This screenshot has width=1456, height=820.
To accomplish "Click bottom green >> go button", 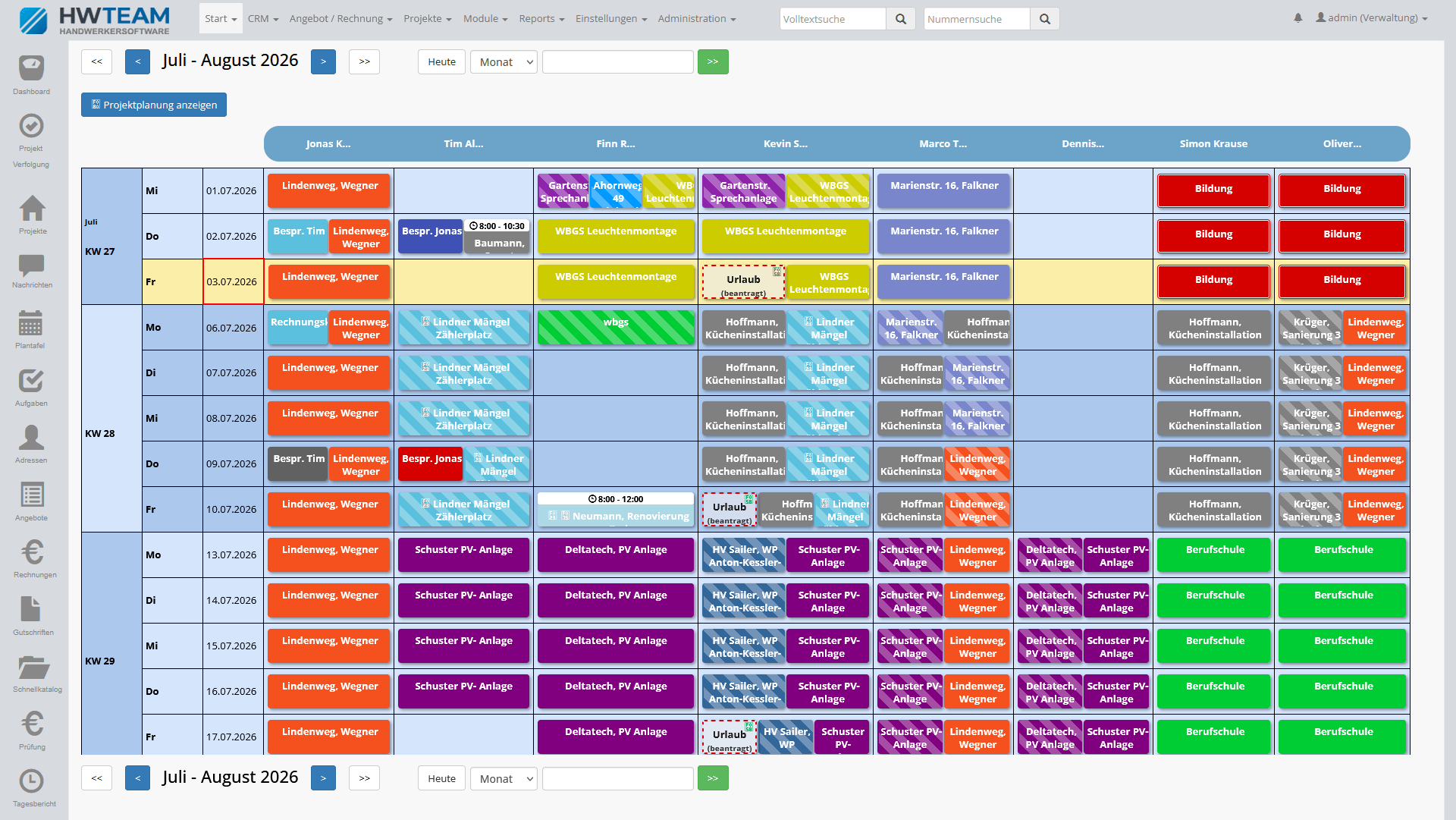I will 713,778.
